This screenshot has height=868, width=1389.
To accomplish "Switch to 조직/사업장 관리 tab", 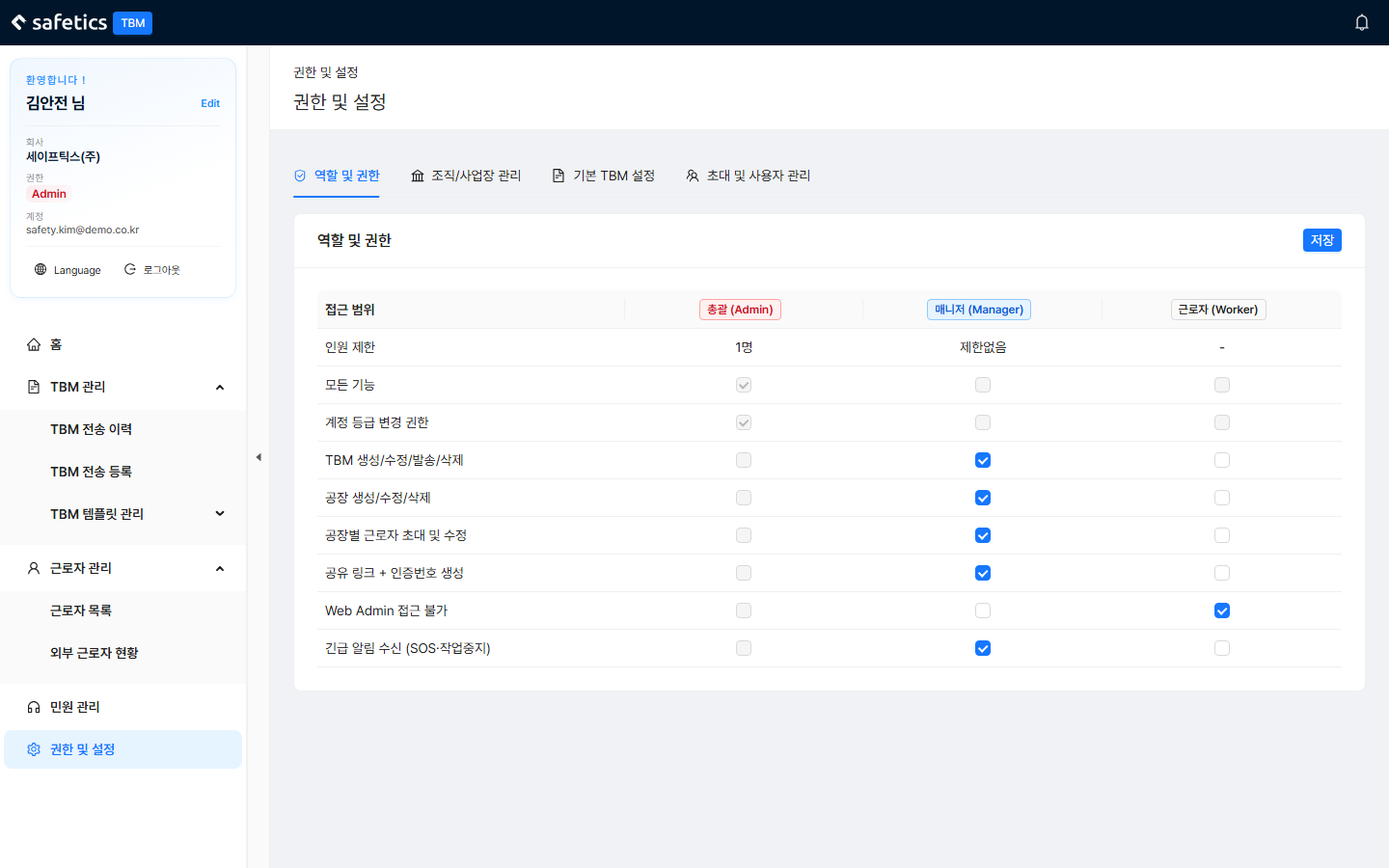I will [x=466, y=176].
